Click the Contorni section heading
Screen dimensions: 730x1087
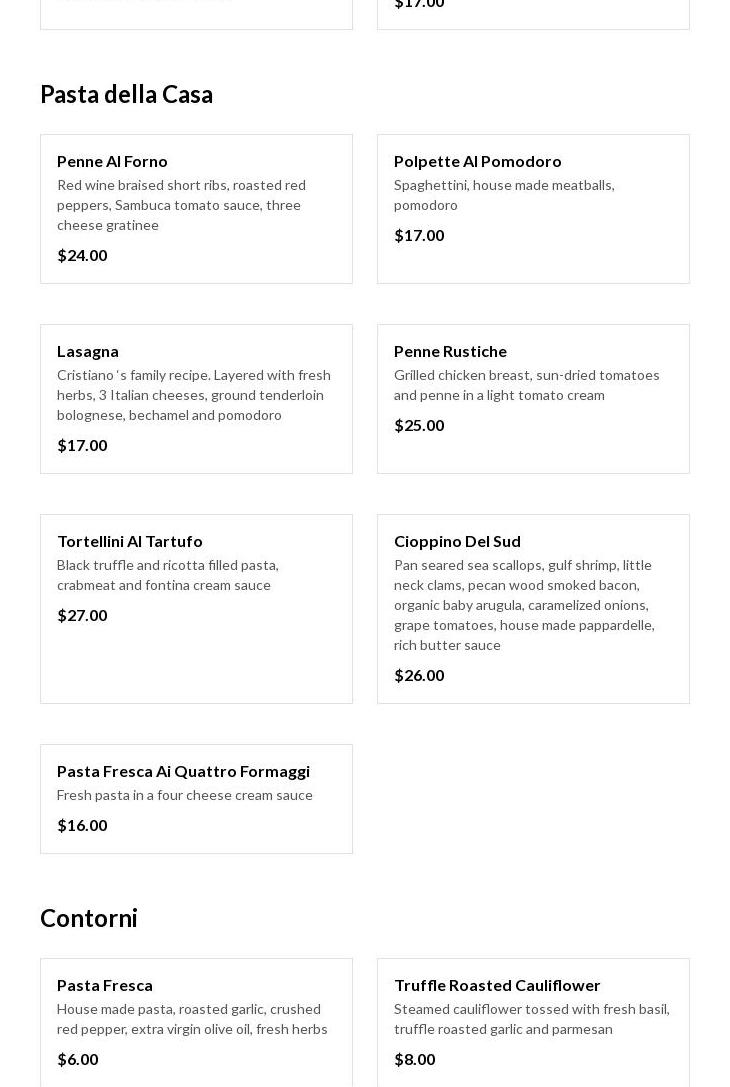(89, 918)
